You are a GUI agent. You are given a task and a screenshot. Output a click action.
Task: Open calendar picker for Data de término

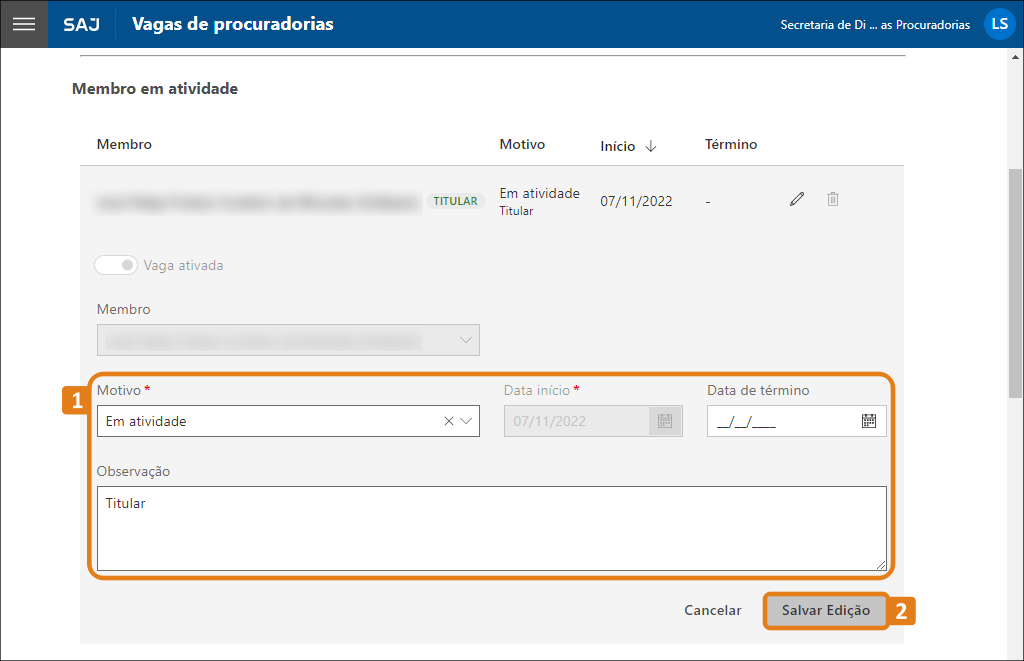pyautogui.click(x=868, y=421)
